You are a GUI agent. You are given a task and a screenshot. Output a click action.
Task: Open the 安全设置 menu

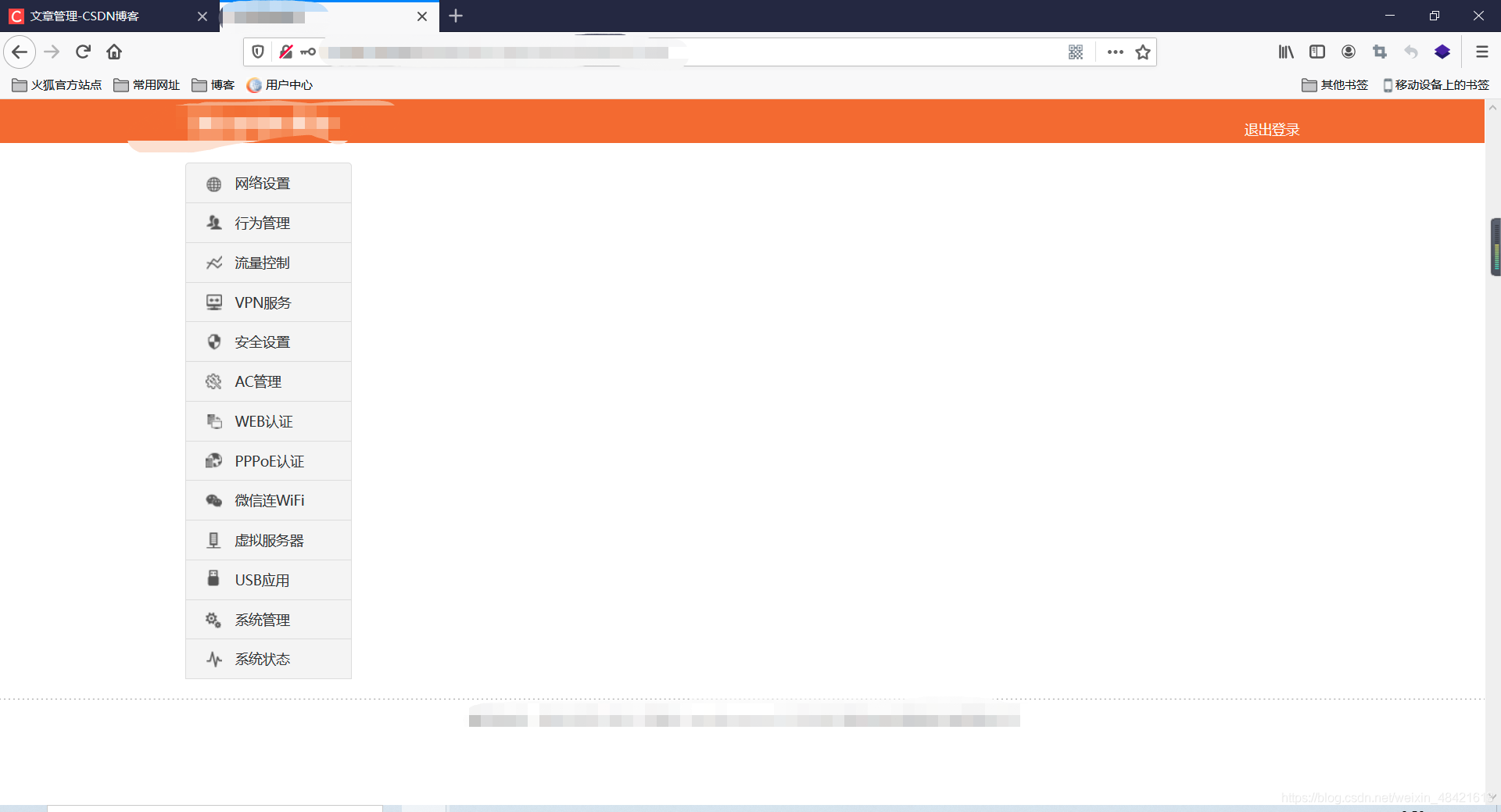pyautogui.click(x=268, y=342)
